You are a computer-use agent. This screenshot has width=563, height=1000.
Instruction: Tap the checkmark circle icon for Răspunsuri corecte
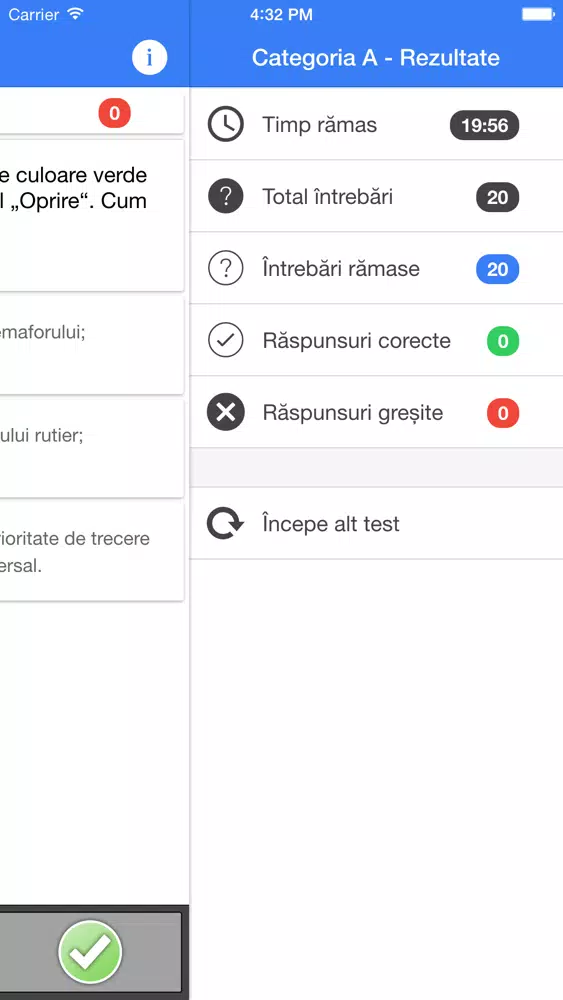226,341
